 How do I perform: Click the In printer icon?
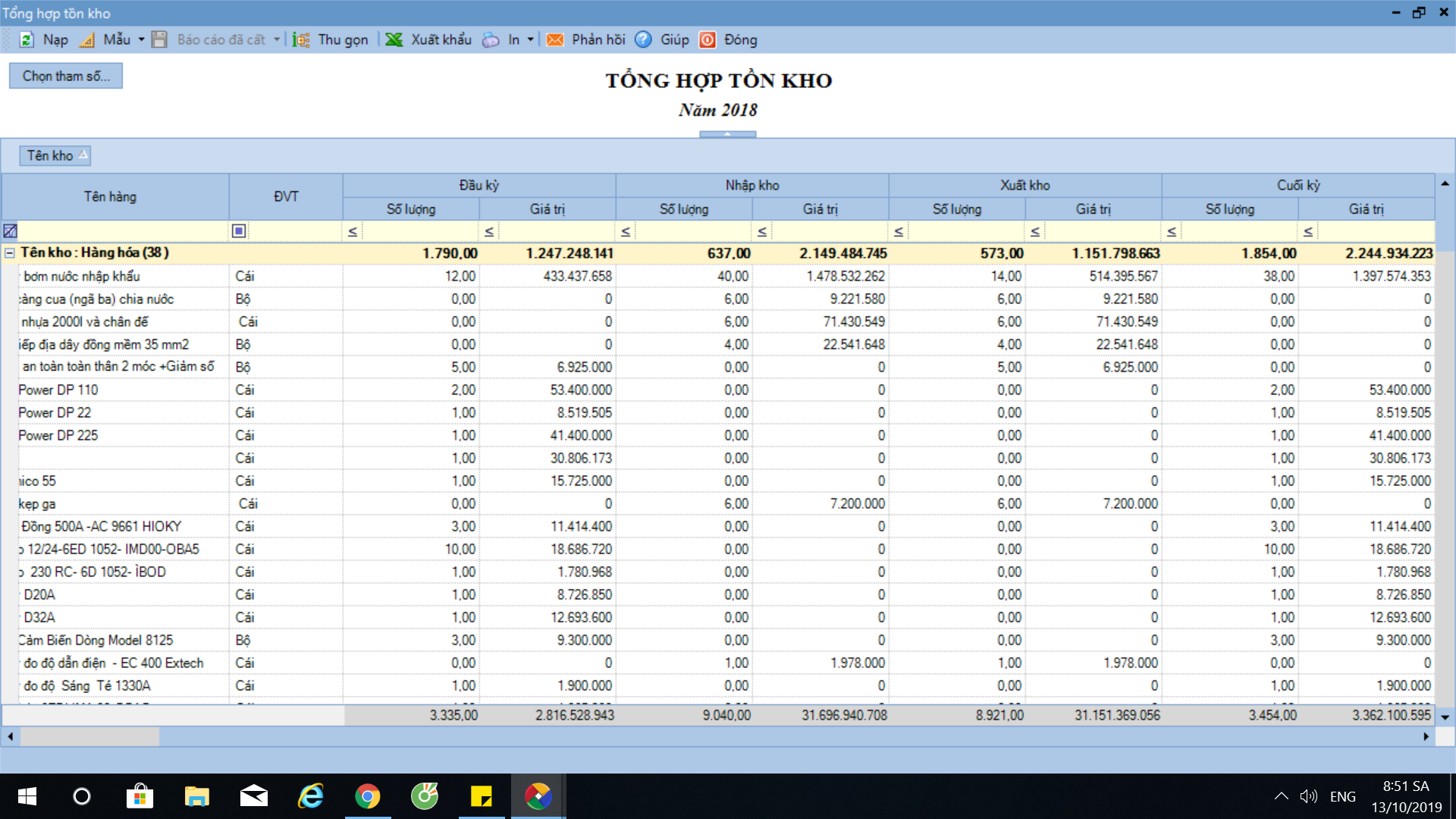[x=491, y=40]
